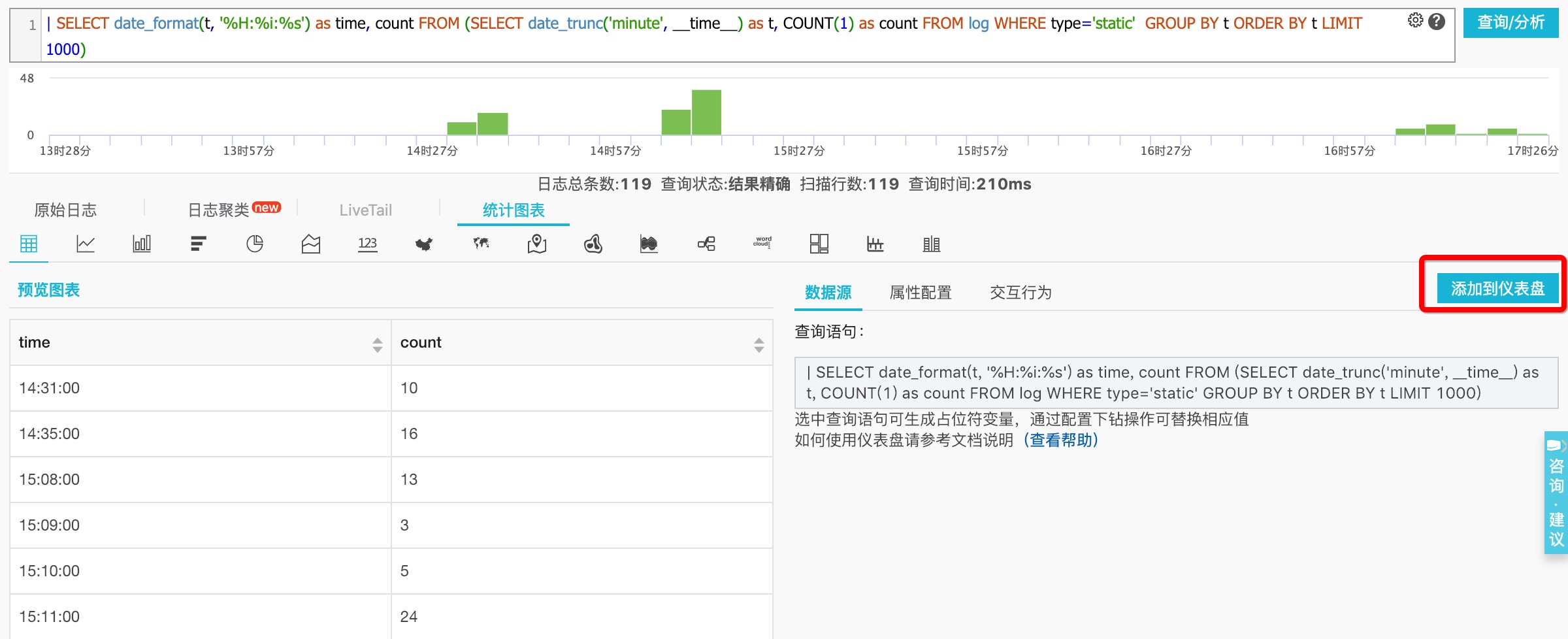Click the tallest histogram bar after 14时57分
This screenshot has height=639, width=1568.
[x=706, y=112]
